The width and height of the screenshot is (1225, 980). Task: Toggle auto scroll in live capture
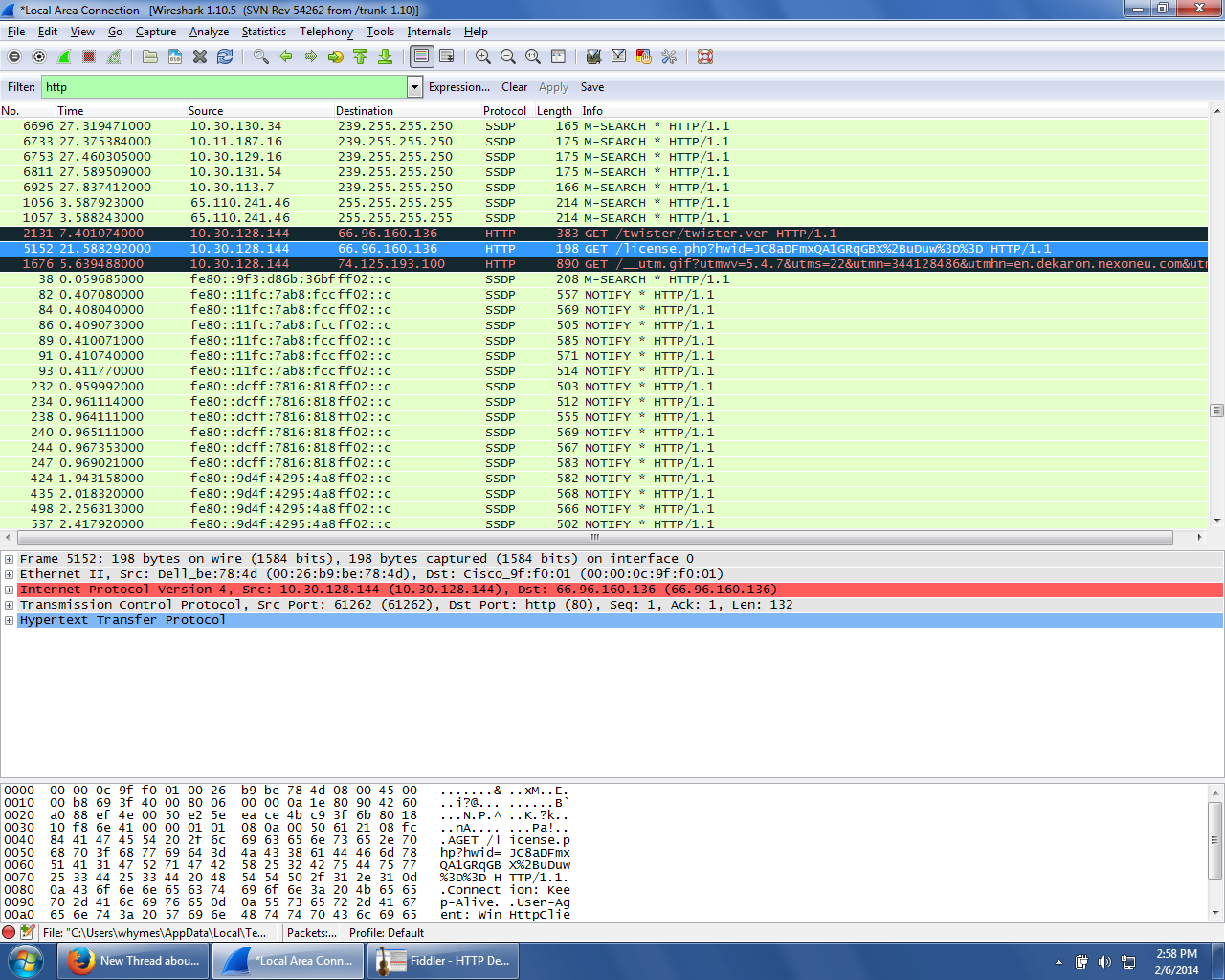coord(447,56)
